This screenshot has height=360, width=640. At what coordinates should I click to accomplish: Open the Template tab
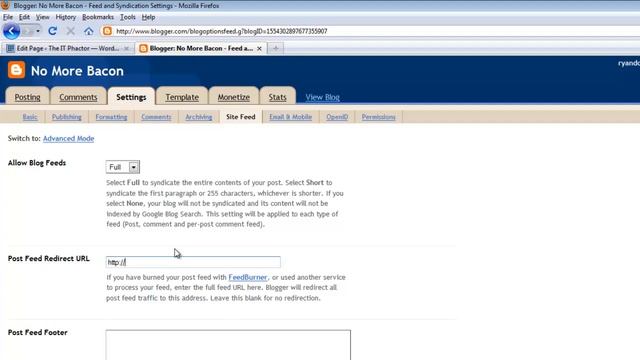182,97
